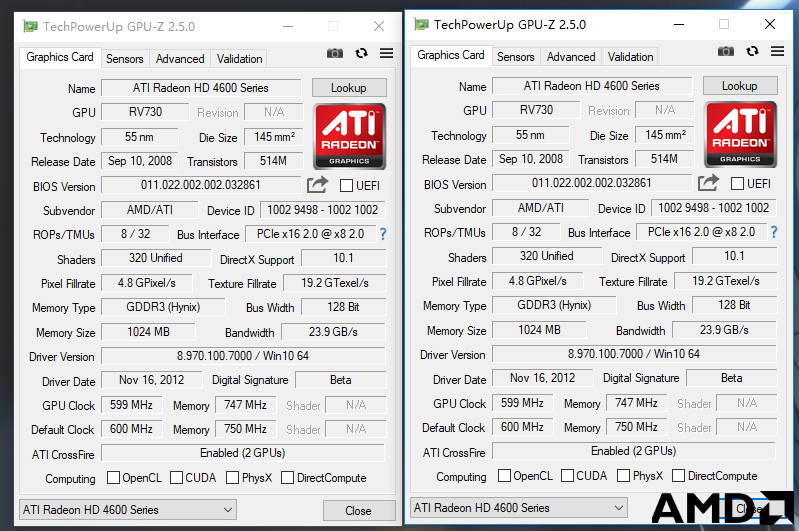
Task: Click the Memory Type field in right window
Action: click(554, 305)
